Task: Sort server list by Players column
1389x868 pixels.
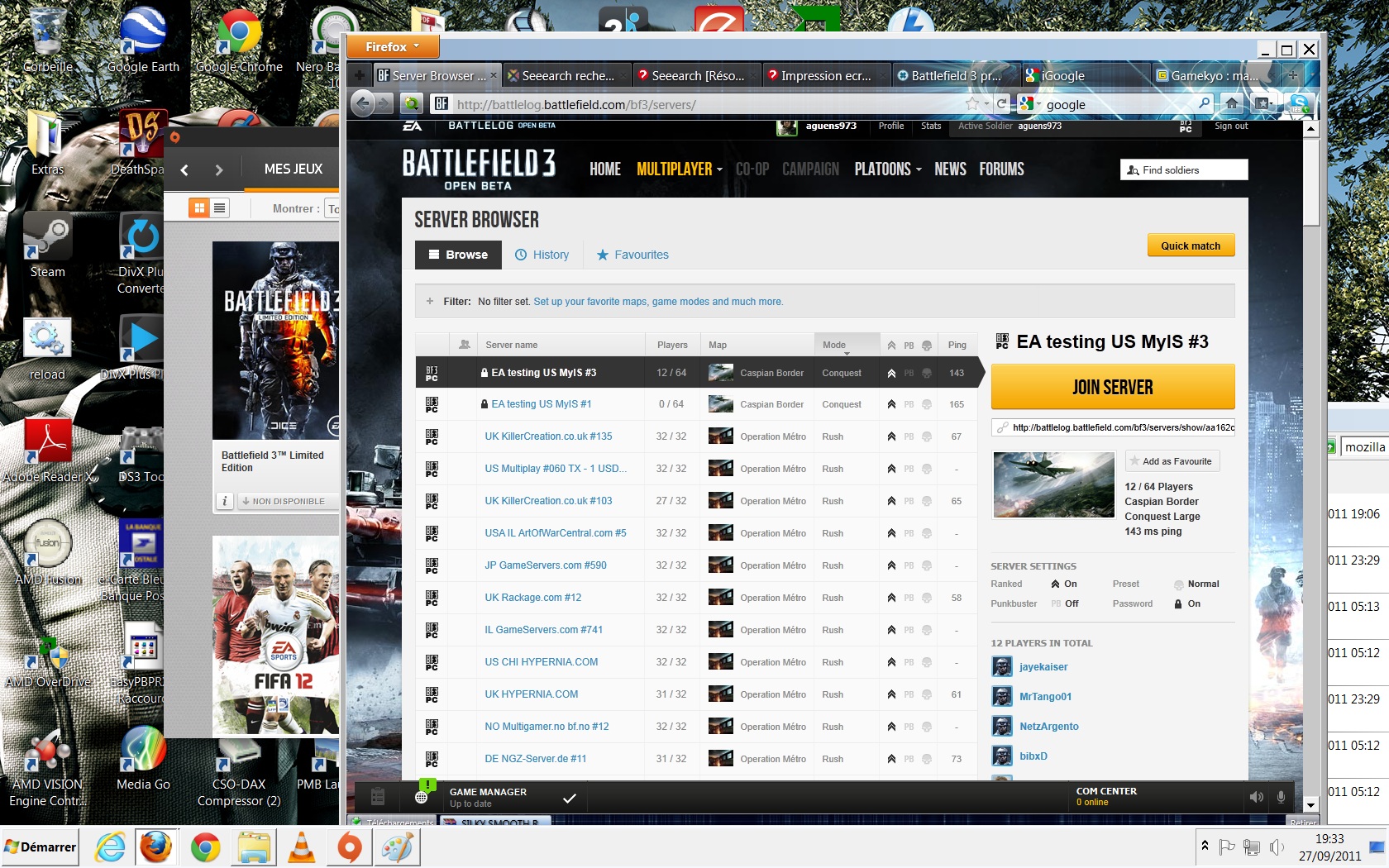Action: (672, 345)
